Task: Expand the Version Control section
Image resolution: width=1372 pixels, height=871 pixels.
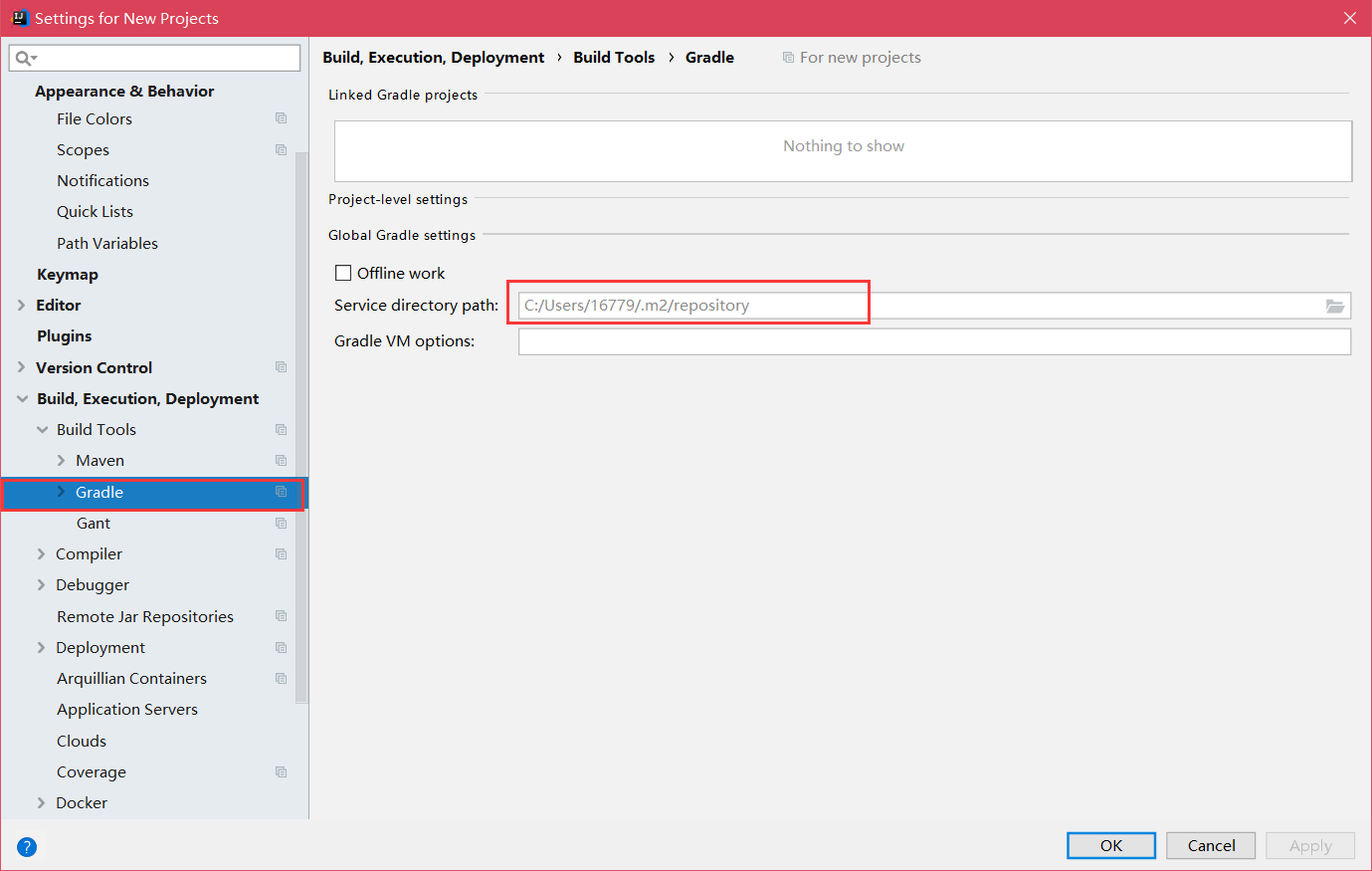Action: (22, 367)
